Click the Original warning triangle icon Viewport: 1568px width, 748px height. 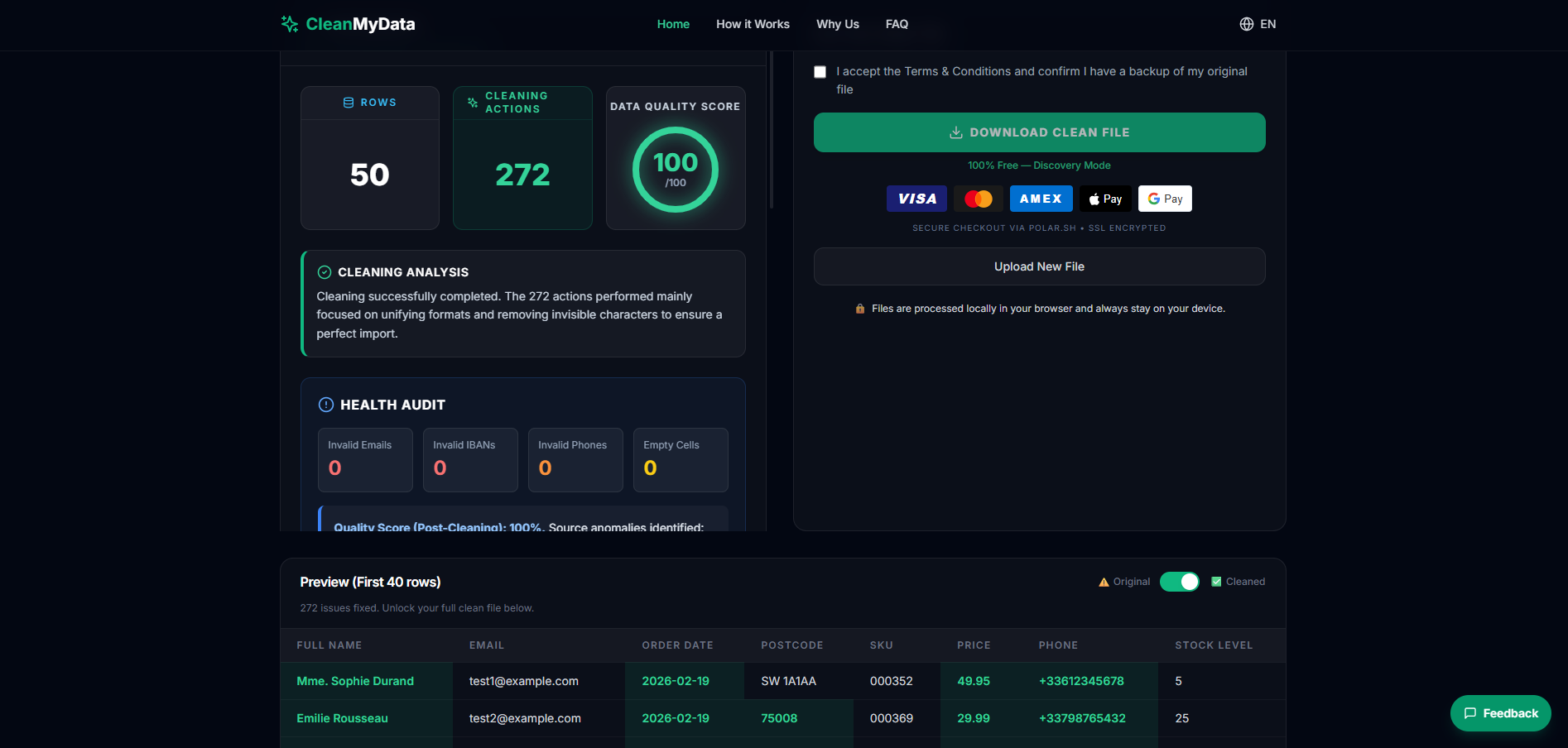point(1104,583)
